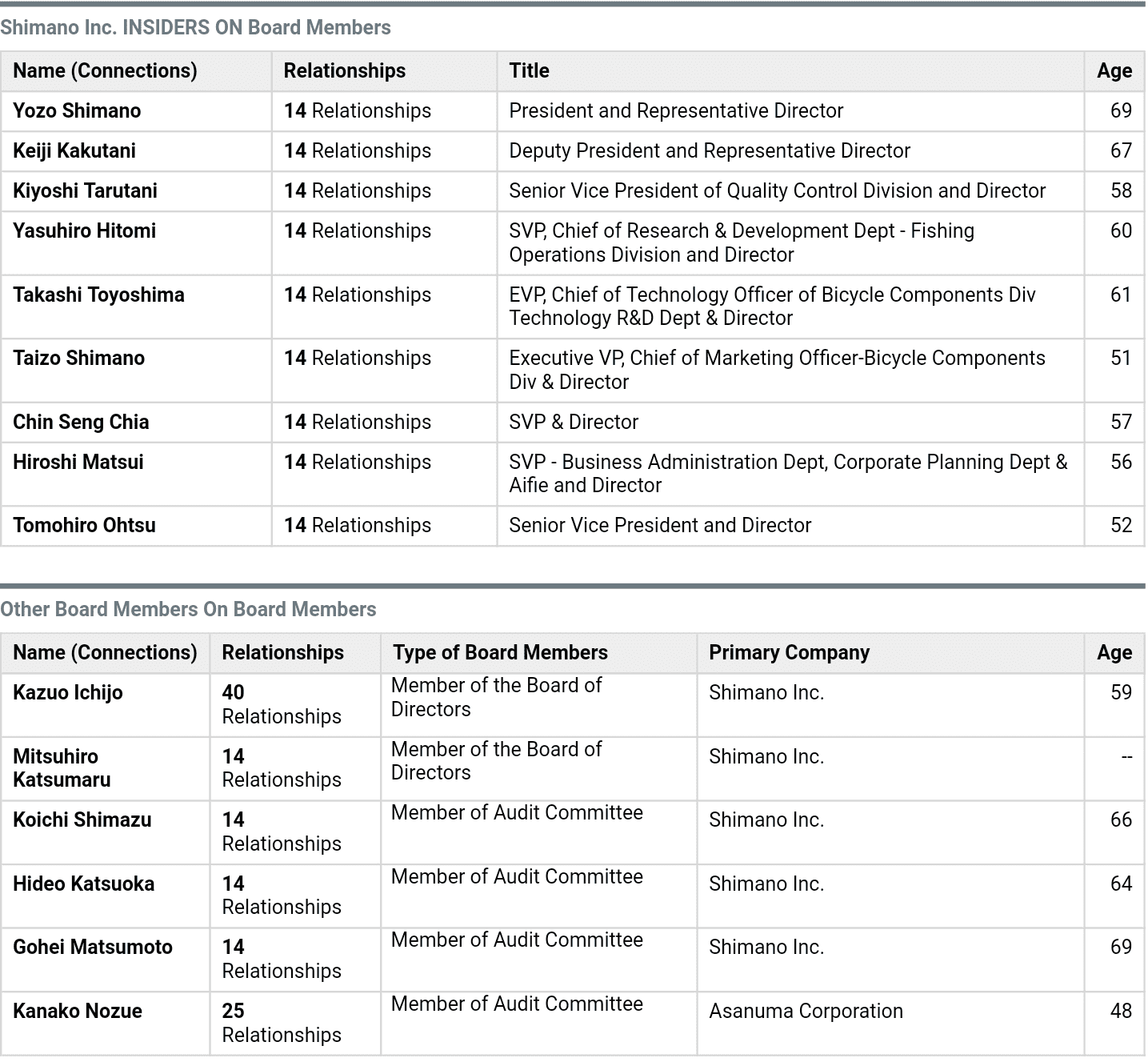View Tomohiro Ohtsu's 14 Relationships

[x=358, y=526]
